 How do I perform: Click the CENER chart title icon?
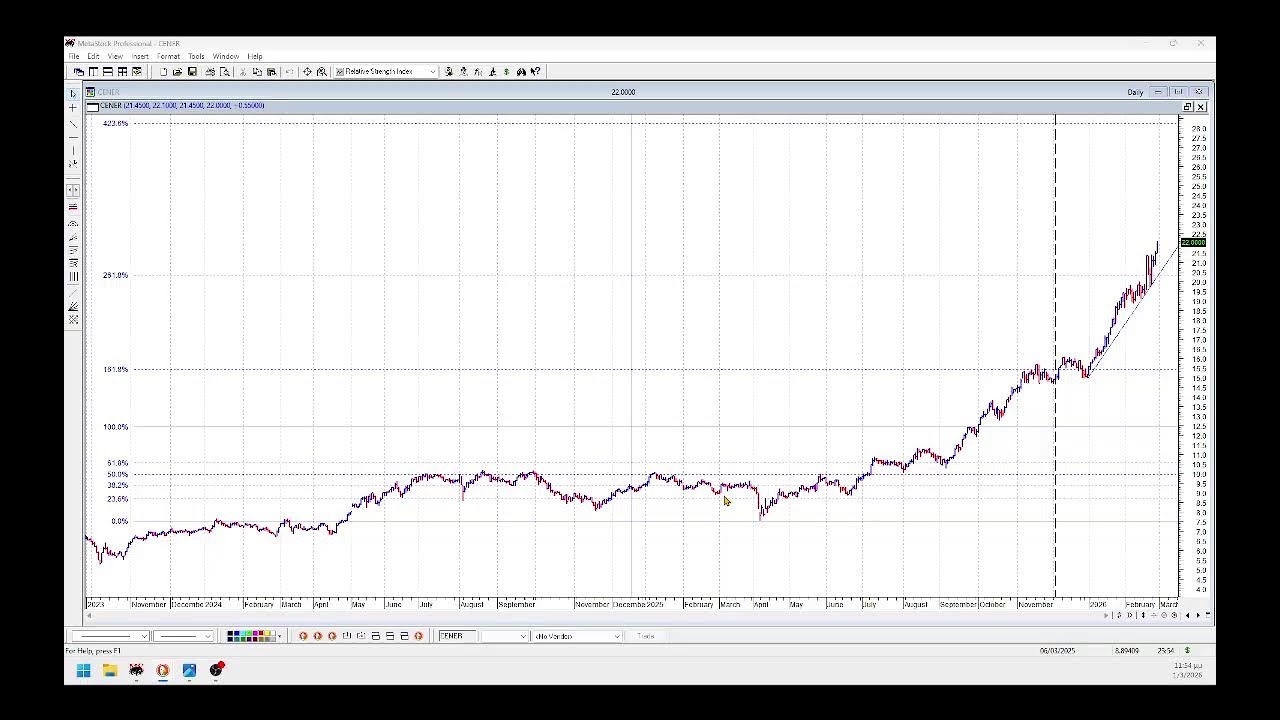(x=90, y=92)
